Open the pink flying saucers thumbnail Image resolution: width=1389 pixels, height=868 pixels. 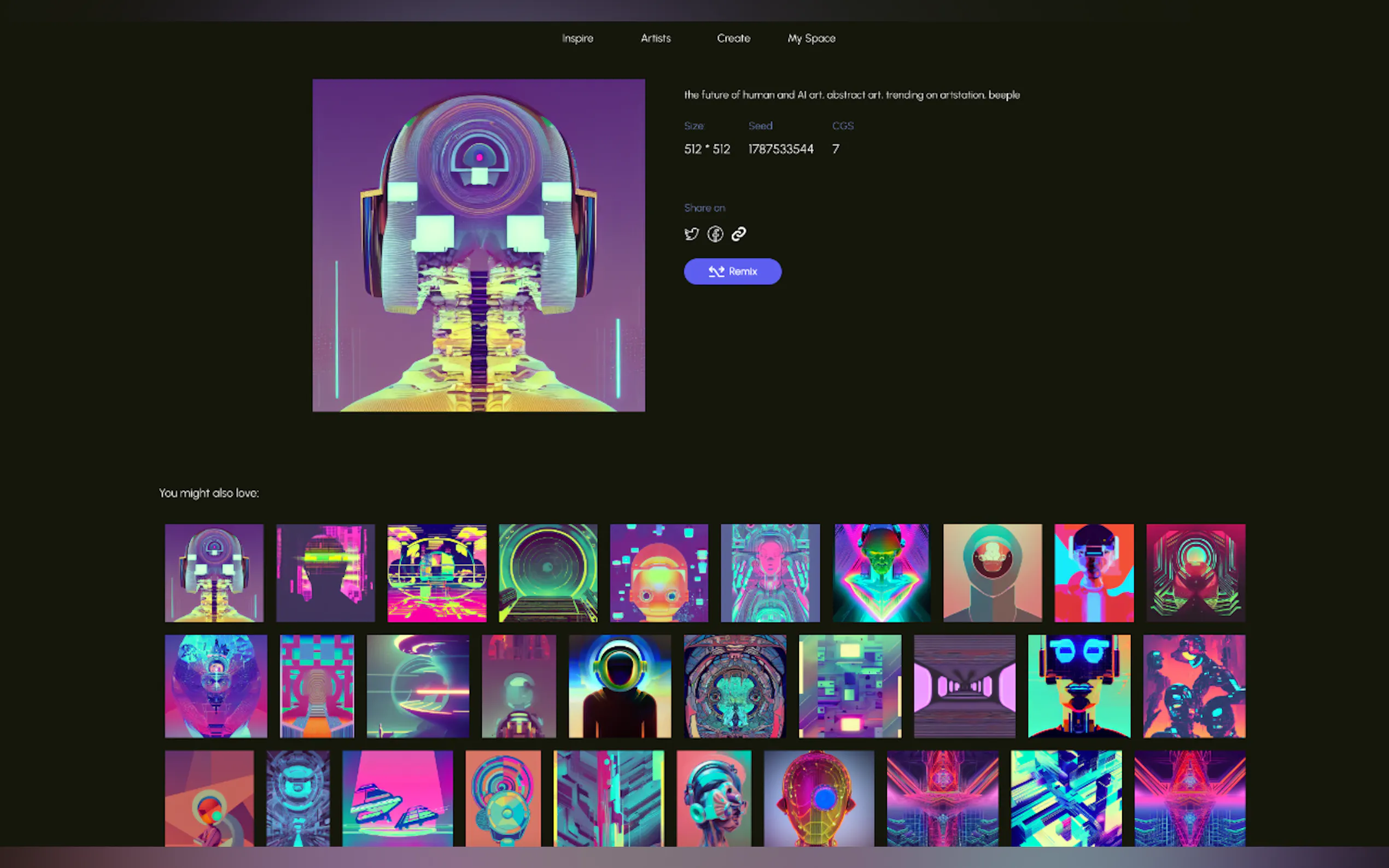[x=398, y=798]
